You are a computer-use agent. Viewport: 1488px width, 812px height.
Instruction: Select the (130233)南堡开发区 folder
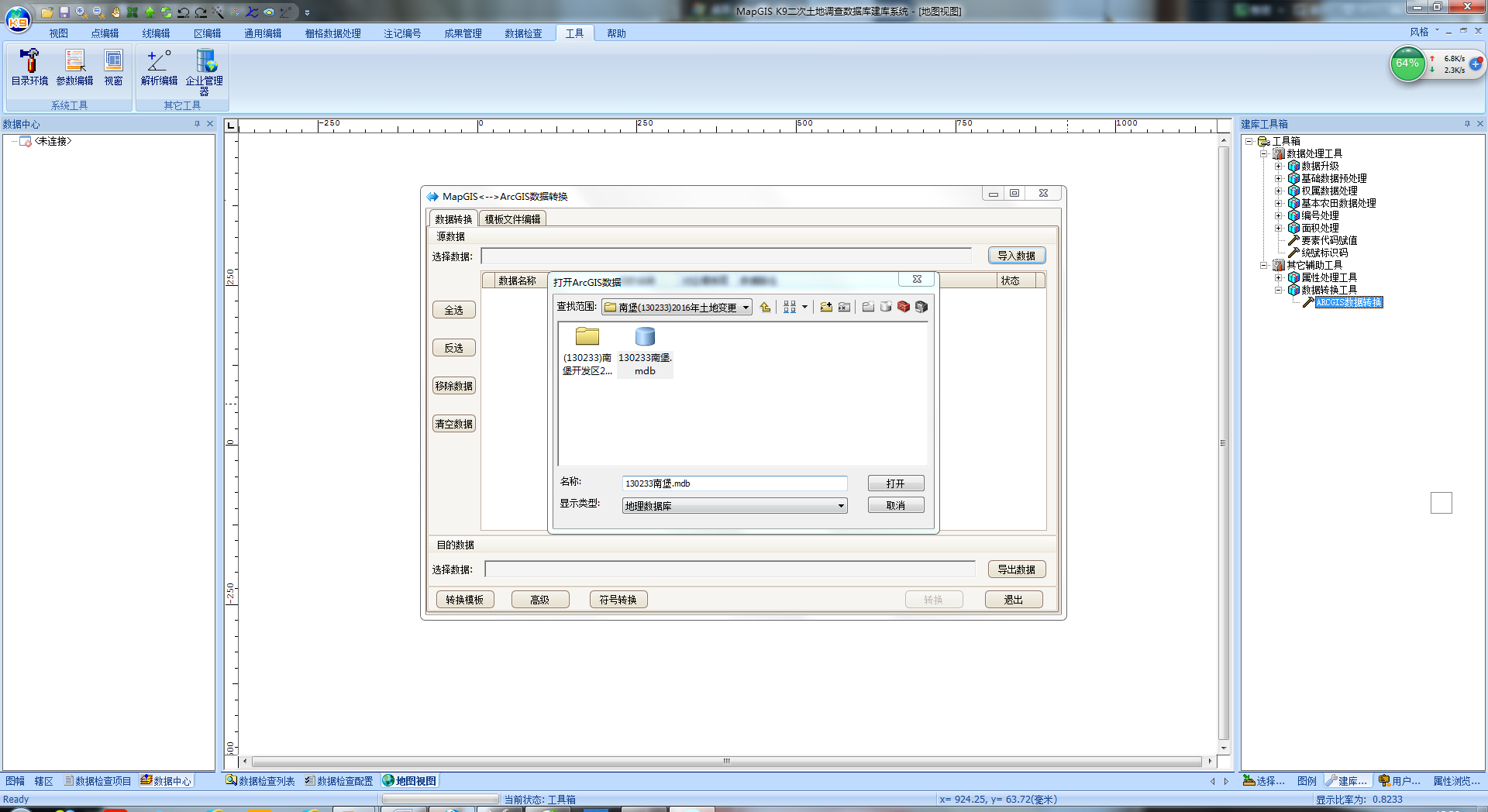tap(587, 351)
